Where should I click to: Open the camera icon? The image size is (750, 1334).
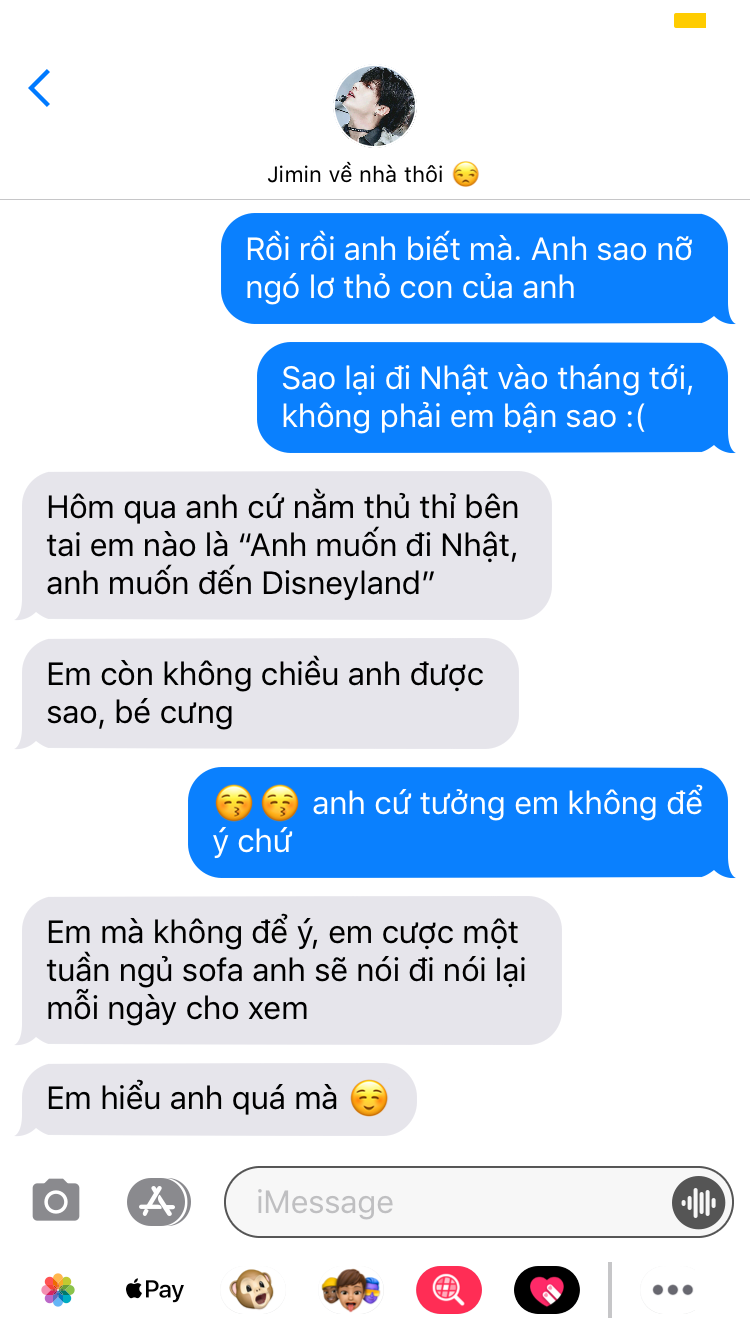[x=56, y=1201]
